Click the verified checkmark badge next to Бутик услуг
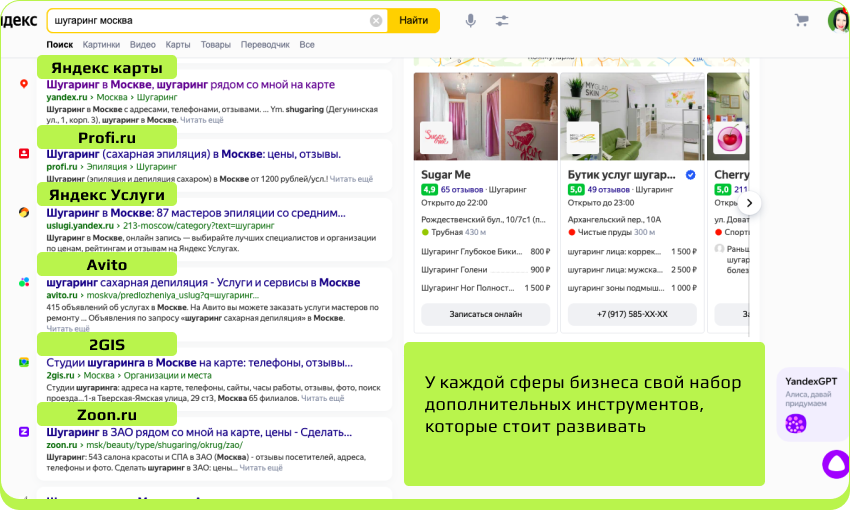This screenshot has height=510, width=850. tap(691, 175)
